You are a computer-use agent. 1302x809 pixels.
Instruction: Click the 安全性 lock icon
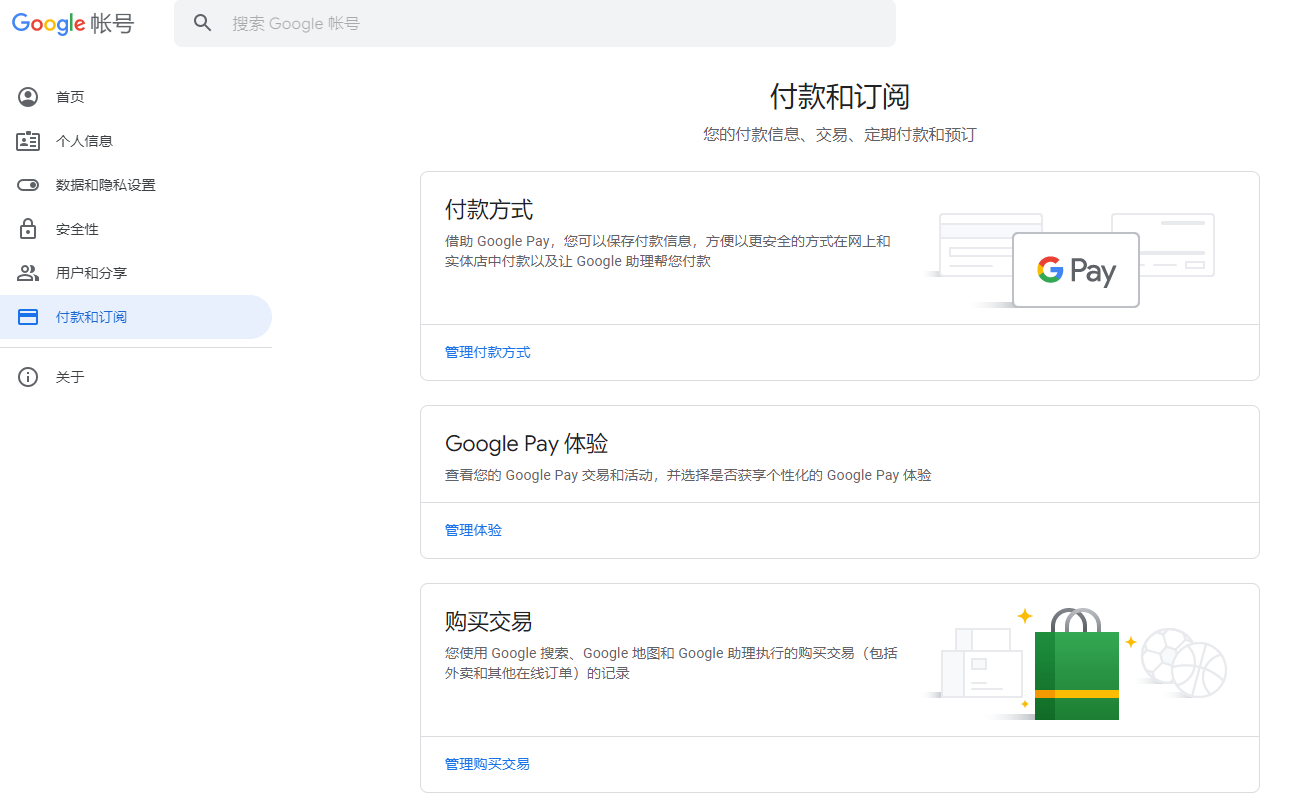(x=28, y=229)
